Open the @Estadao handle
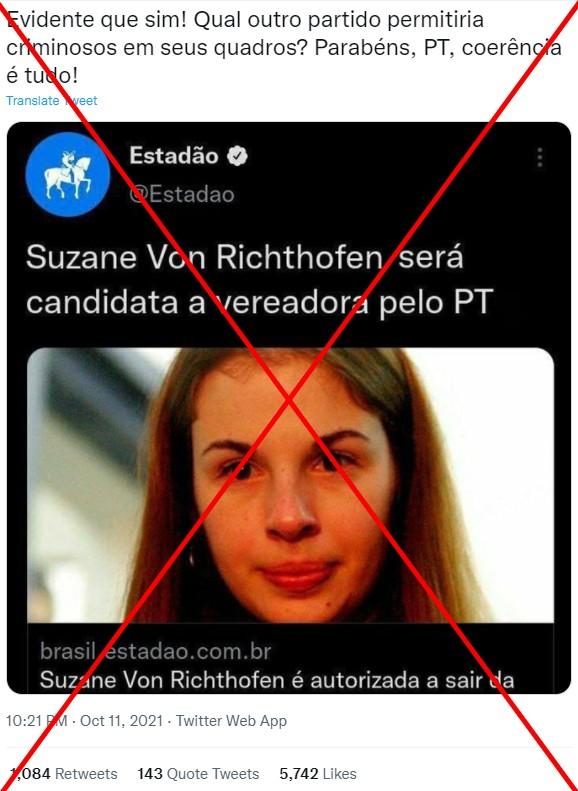This screenshot has height=791, width=578. pyautogui.click(x=182, y=194)
